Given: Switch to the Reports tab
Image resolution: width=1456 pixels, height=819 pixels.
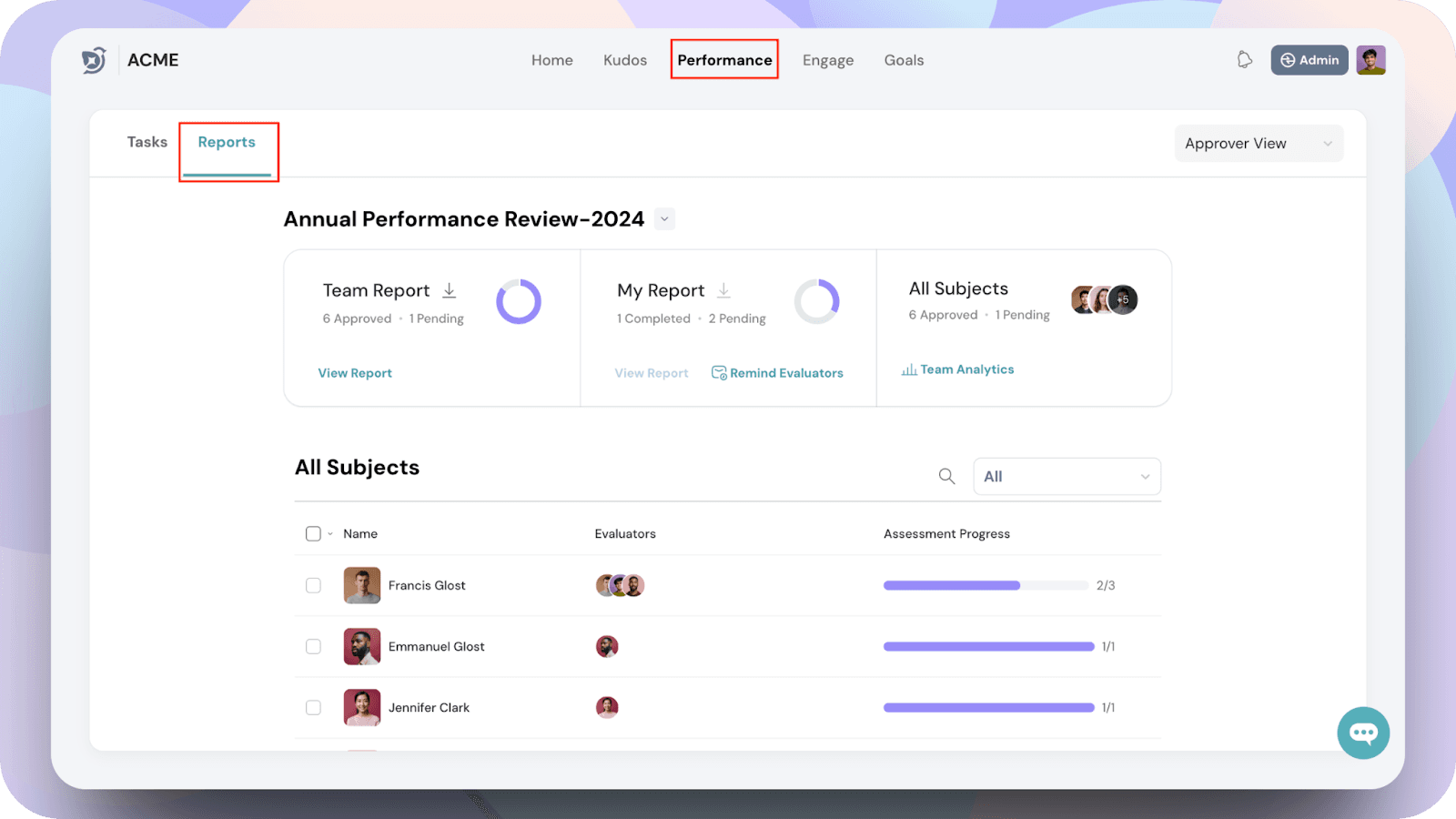Looking at the screenshot, I should tap(227, 142).
